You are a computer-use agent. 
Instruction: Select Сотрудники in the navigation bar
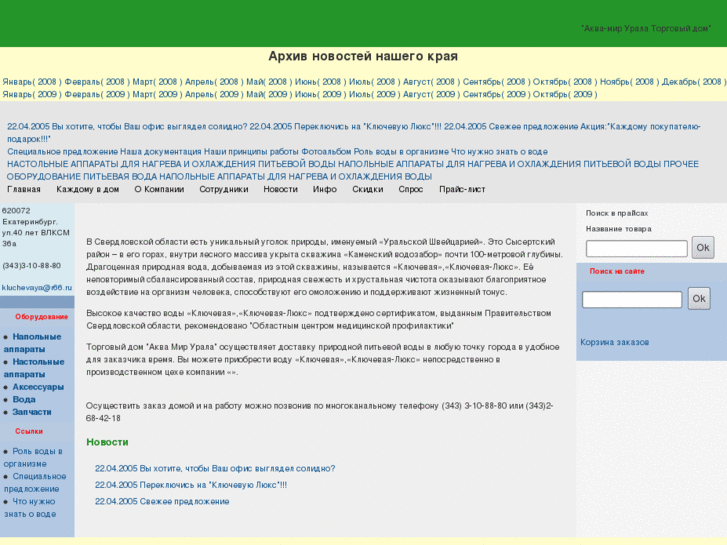223,189
